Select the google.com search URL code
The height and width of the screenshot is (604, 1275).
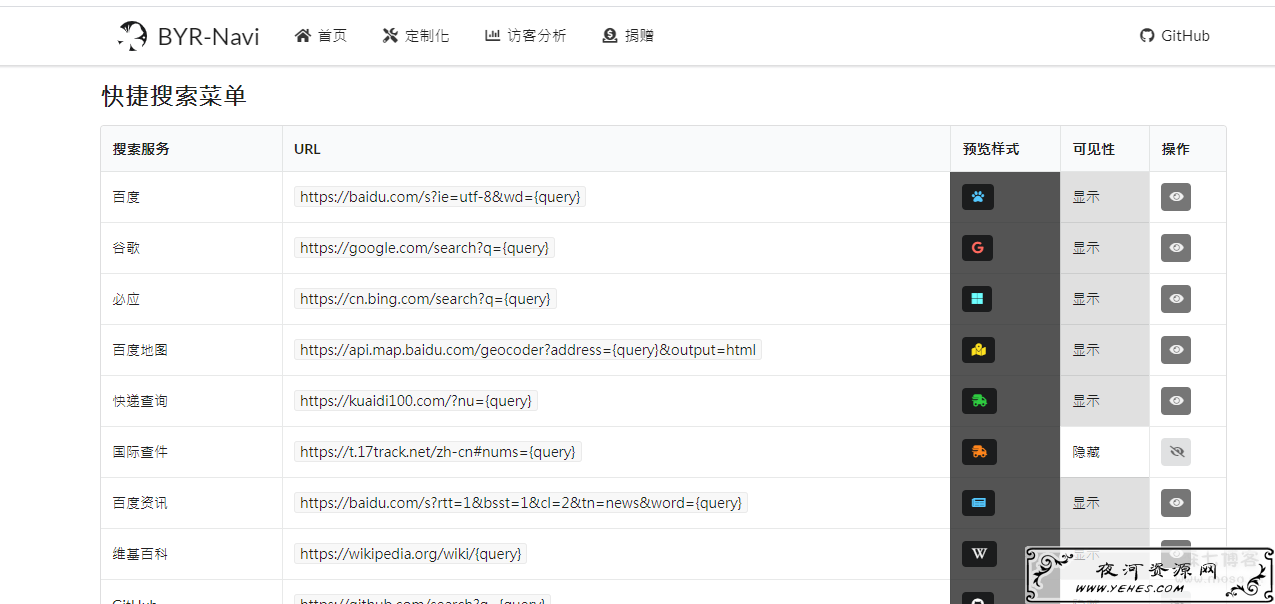424,248
